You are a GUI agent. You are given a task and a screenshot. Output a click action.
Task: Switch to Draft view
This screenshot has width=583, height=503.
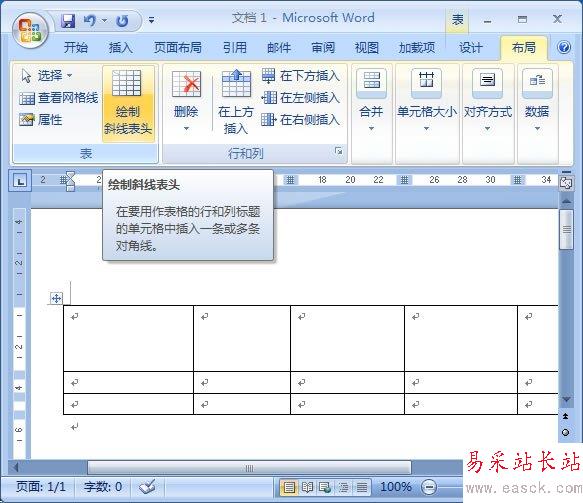point(362,487)
